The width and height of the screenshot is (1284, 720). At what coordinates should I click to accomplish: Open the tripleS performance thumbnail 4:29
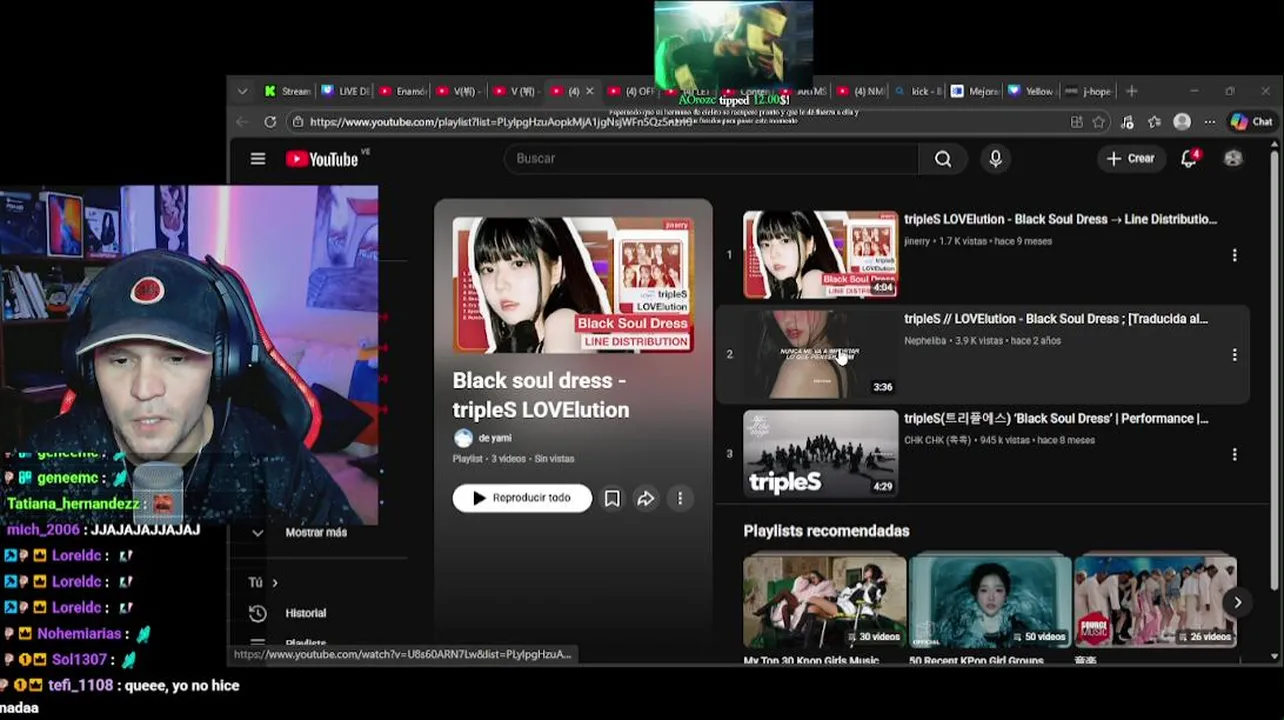(x=821, y=454)
